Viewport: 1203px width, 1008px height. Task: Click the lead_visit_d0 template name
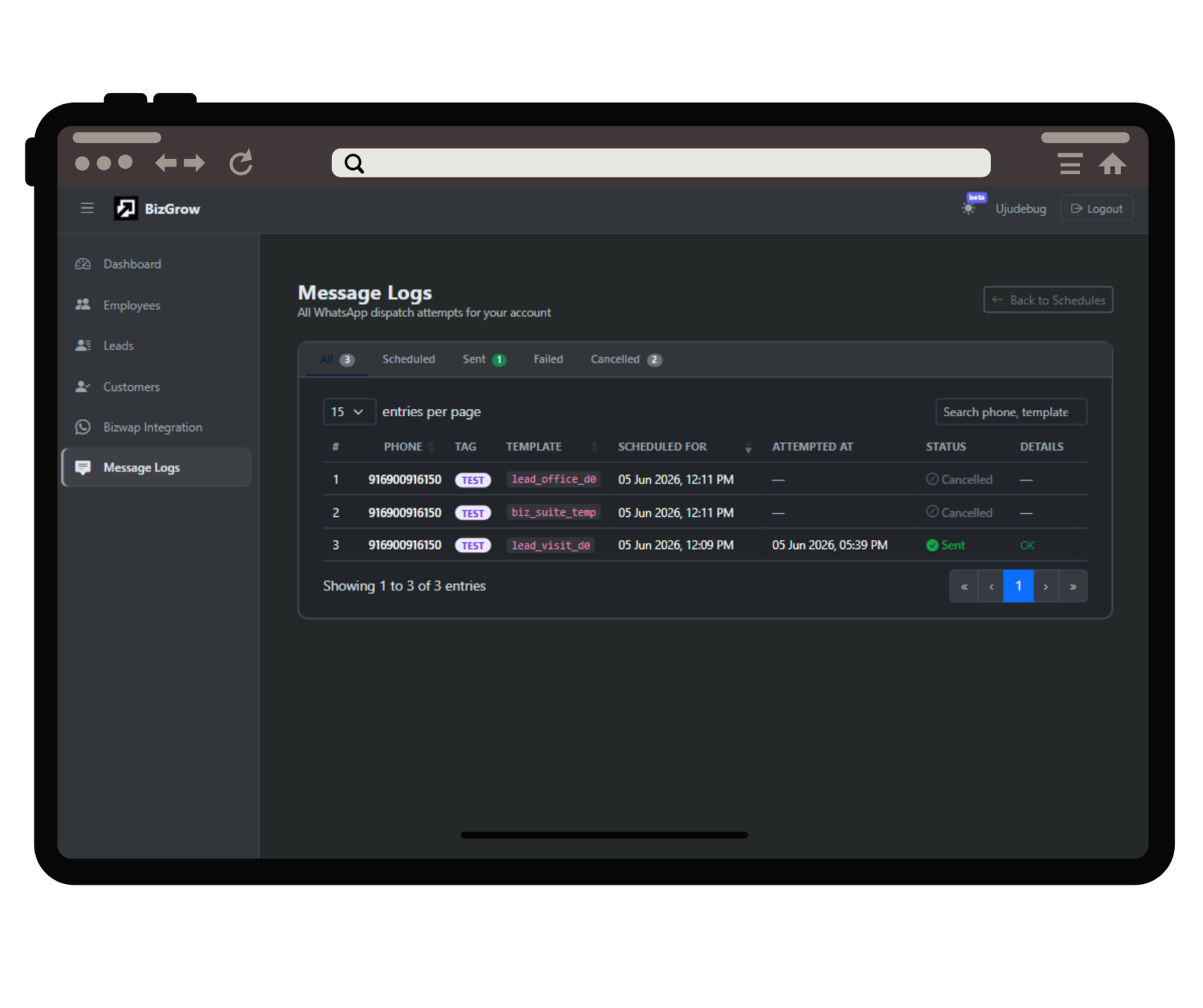pyautogui.click(x=550, y=545)
